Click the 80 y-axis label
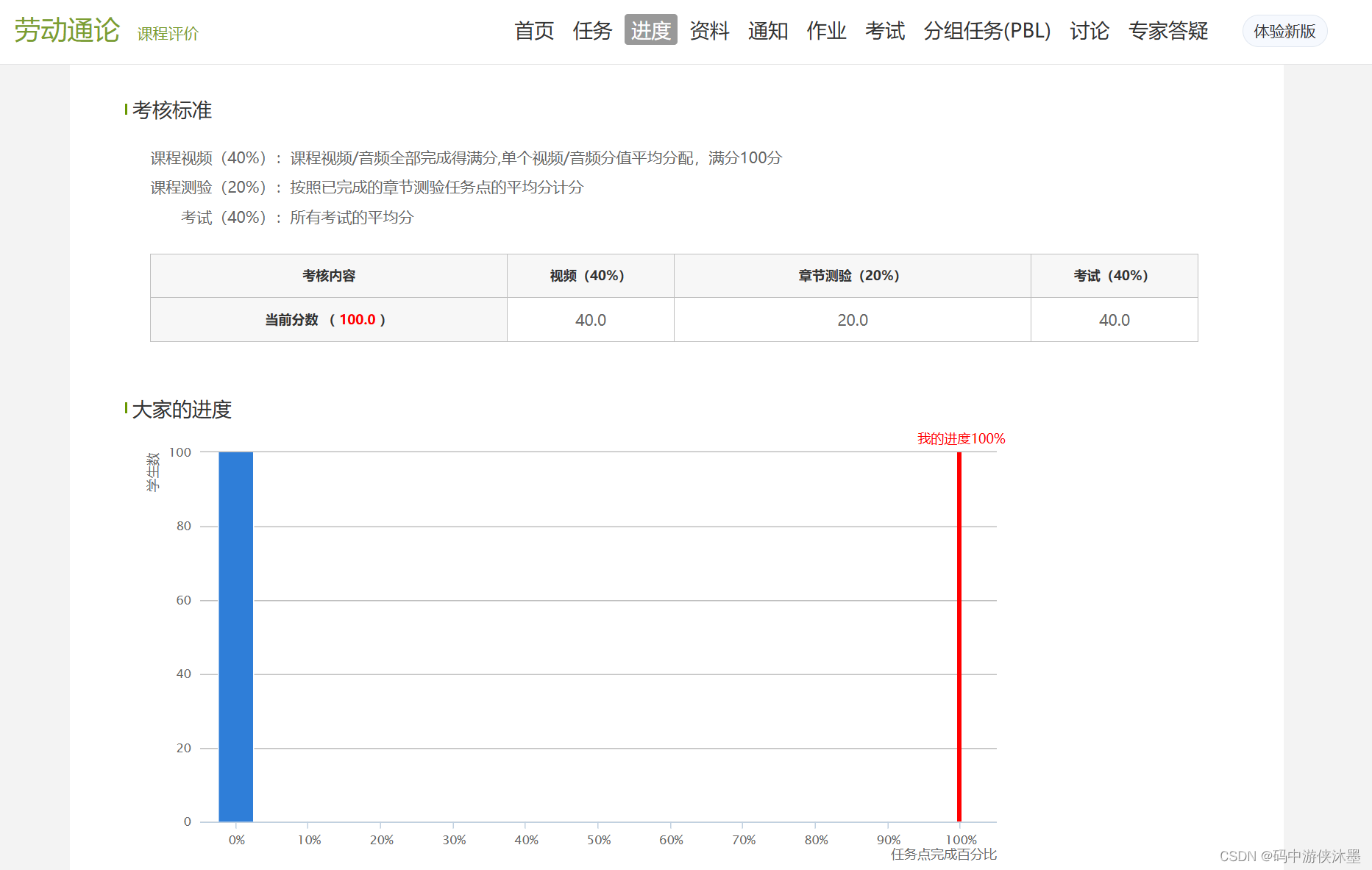Screen dimensions: 1372x870 point(184,526)
